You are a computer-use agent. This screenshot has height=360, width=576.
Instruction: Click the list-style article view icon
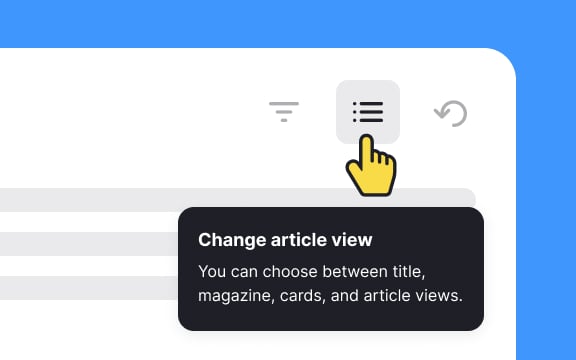(368, 112)
